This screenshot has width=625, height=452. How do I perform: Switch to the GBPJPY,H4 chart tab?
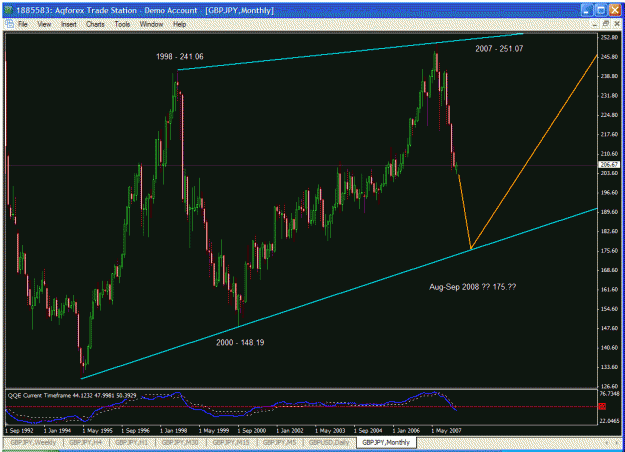click(x=85, y=442)
